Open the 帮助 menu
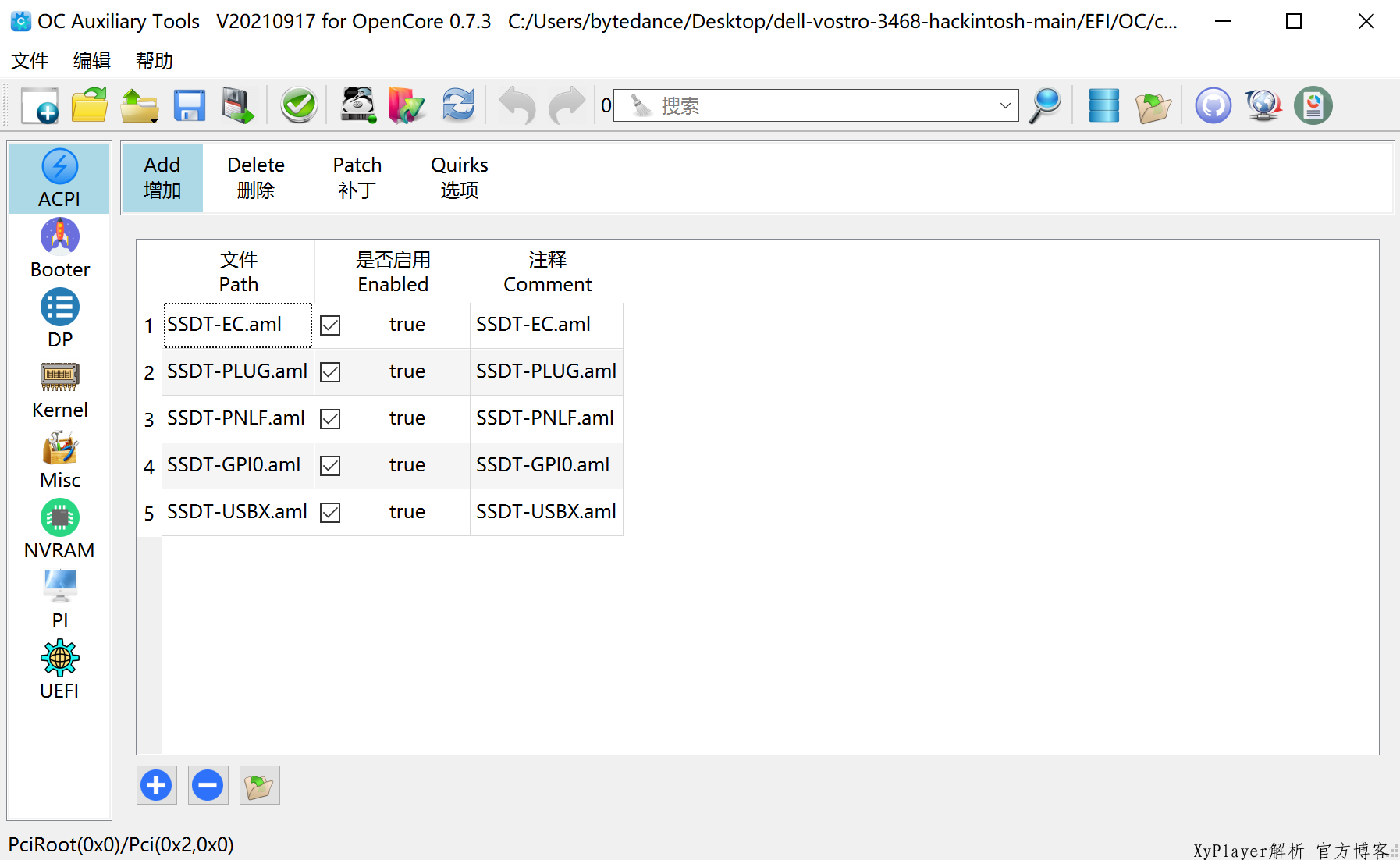This screenshot has width=1400, height=860. coord(154,61)
